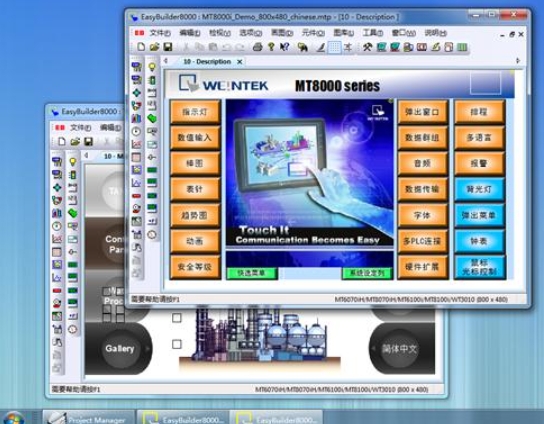Select red bar icon in back window sidebar
The height and width of the screenshot is (424, 544).
(x=57, y=290)
